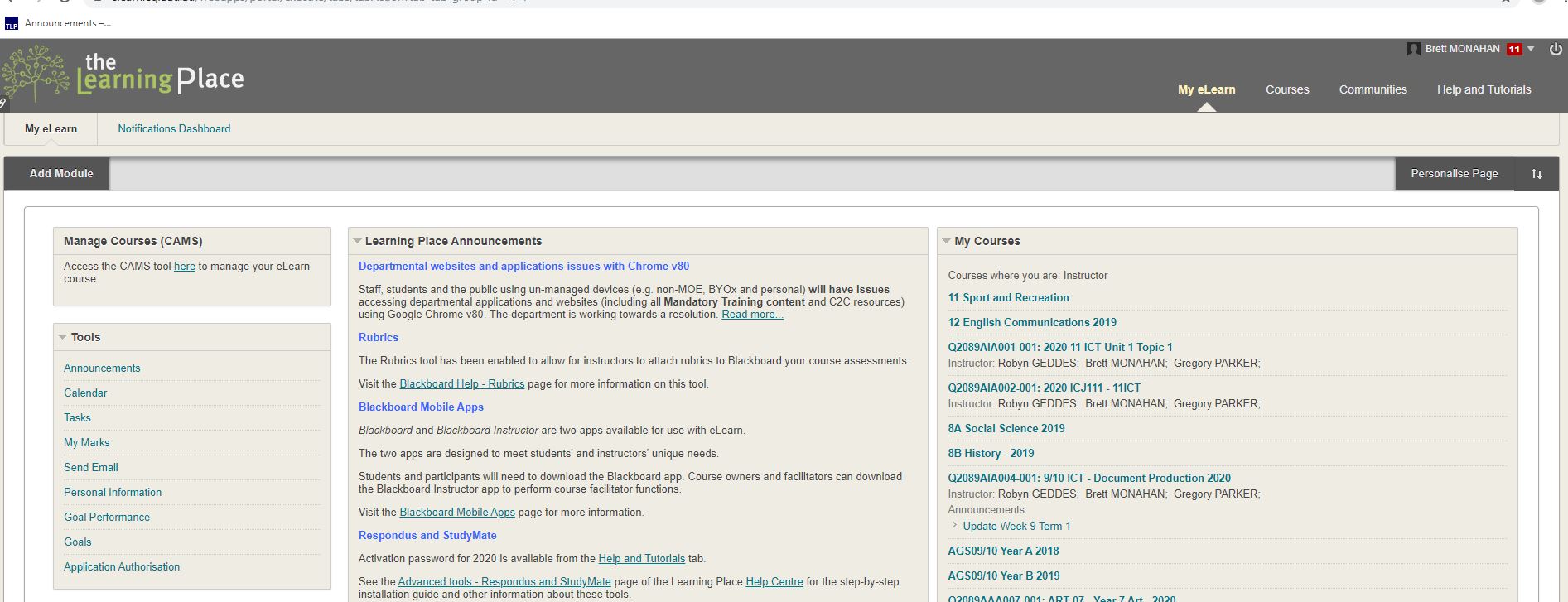Open Respondus and StudyMate heading

pyautogui.click(x=427, y=536)
